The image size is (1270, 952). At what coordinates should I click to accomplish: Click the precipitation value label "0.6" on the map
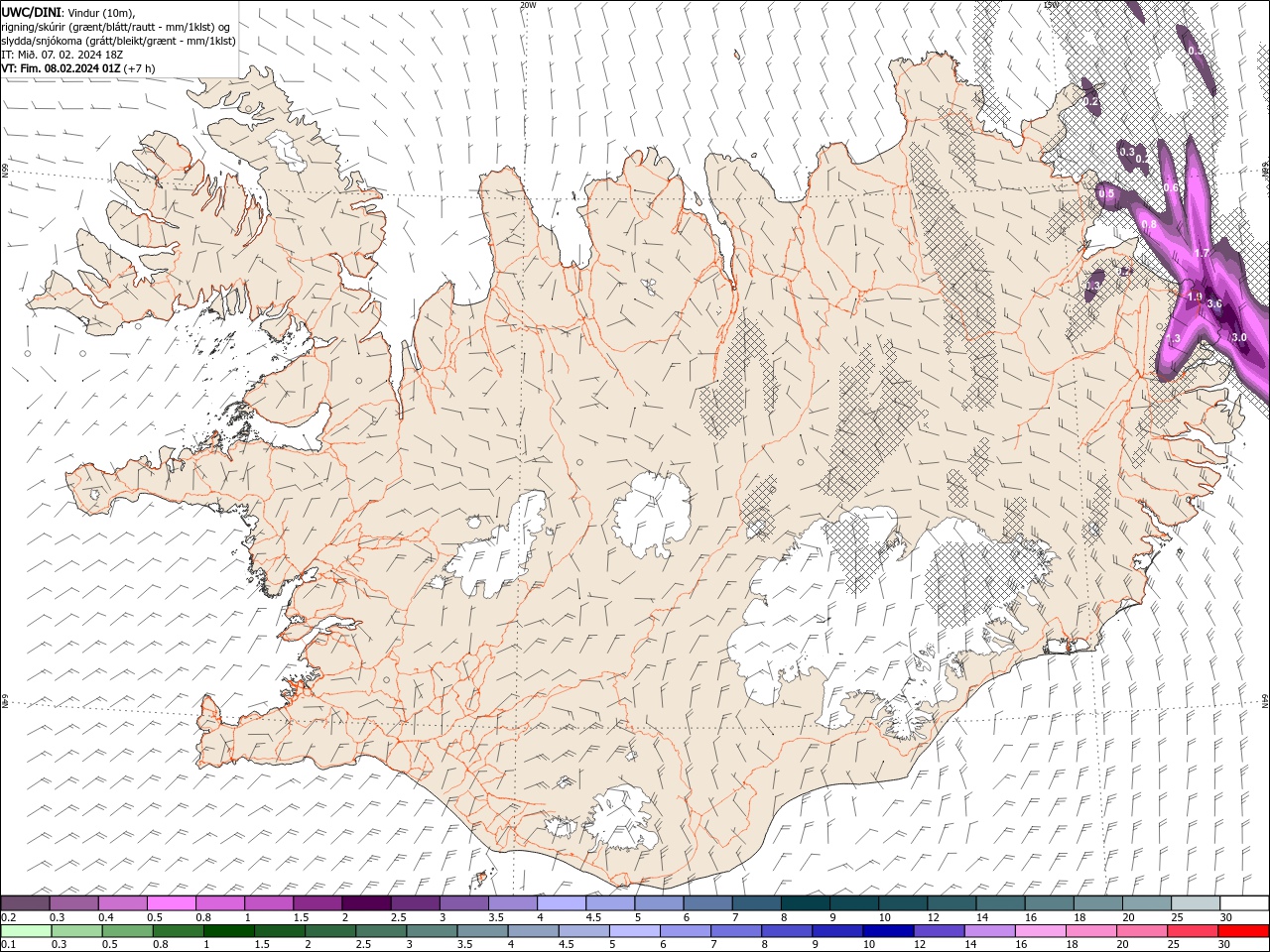tap(1171, 187)
